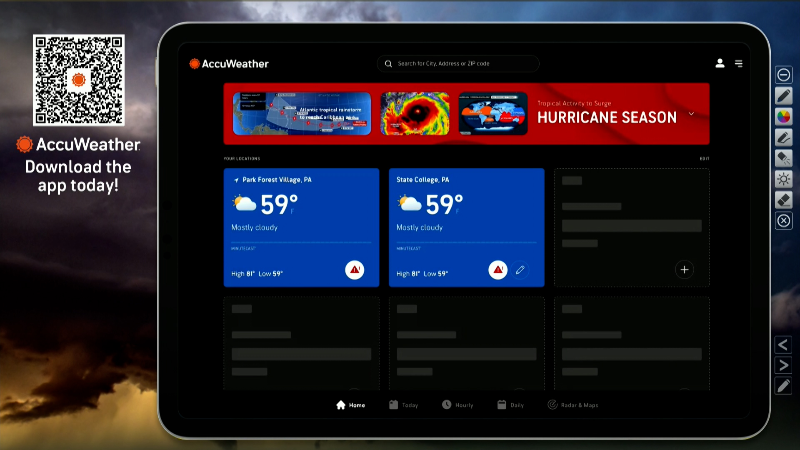
Task: Open the Park Forest Village, PA location name
Action: click(277, 180)
